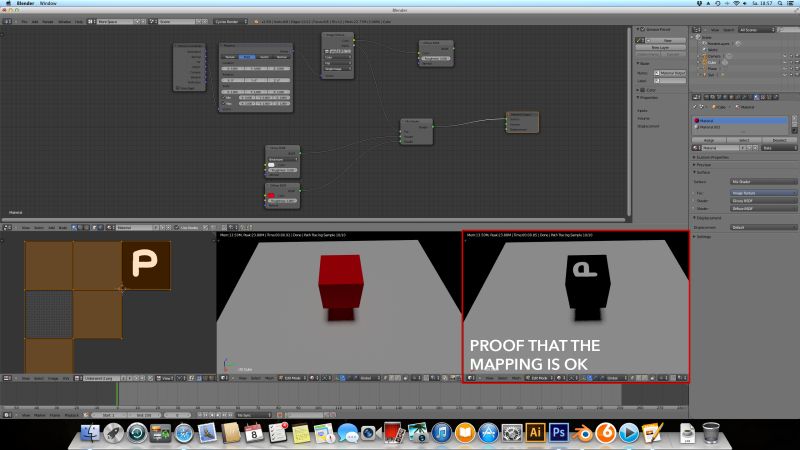Open the Texture properties tab icon

[x=763, y=97]
